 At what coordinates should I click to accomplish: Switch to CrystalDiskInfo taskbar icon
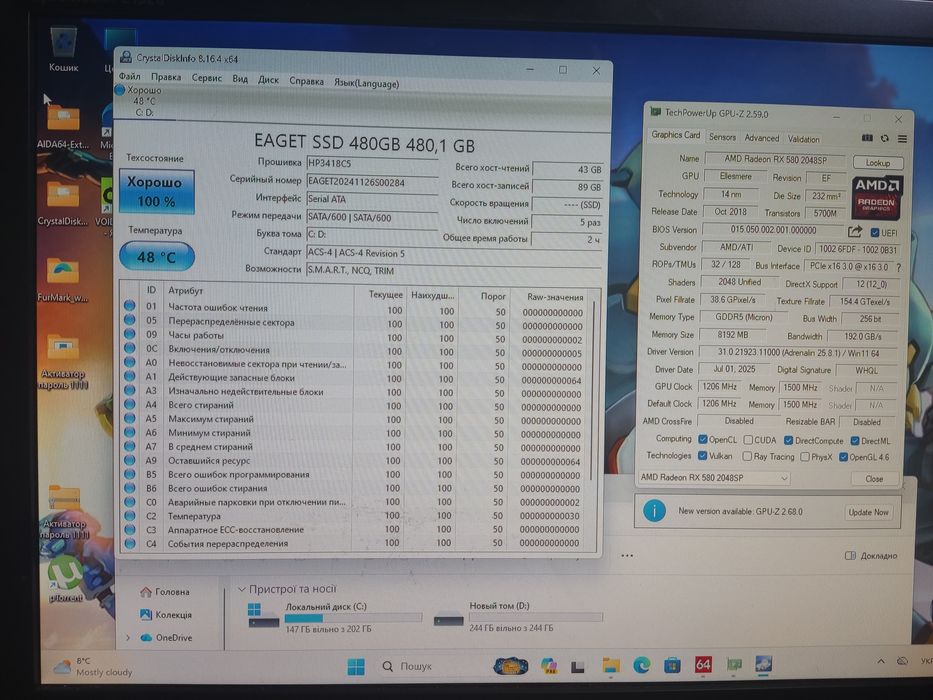[x=763, y=663]
